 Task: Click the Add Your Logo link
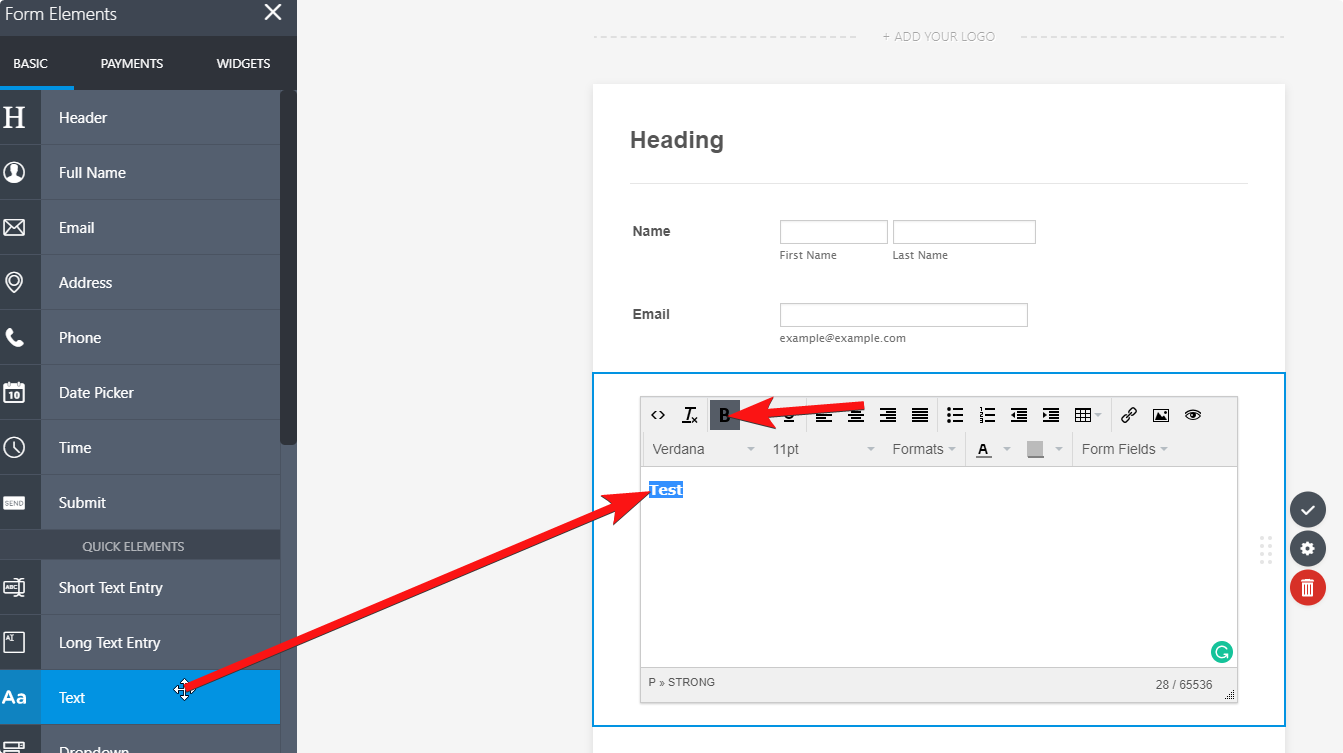click(x=938, y=37)
